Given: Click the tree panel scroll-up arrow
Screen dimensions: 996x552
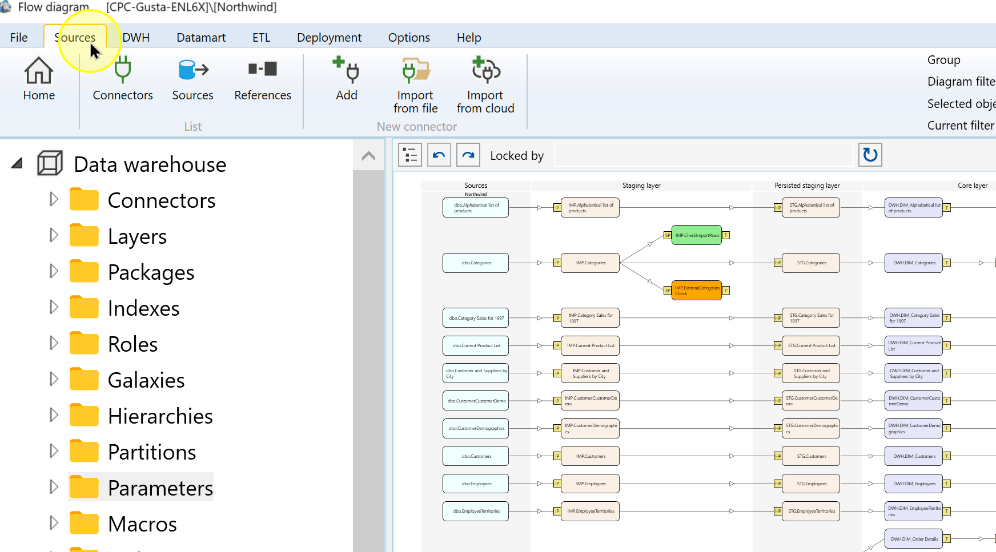Looking at the screenshot, I should coord(368,156).
